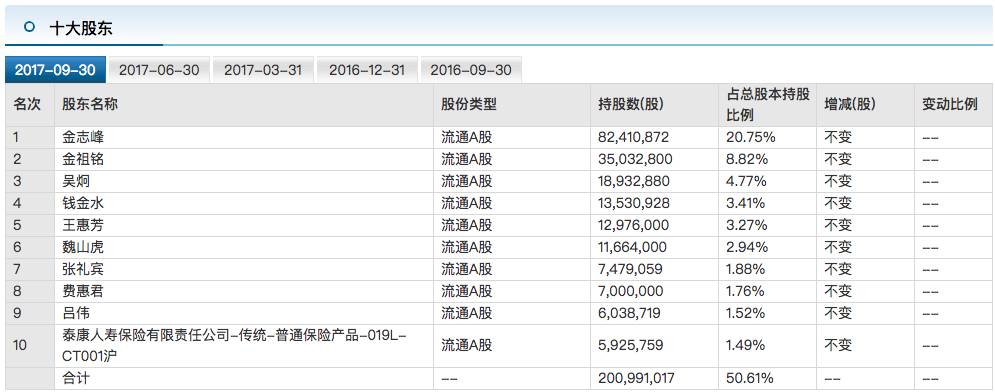
Task: Click the 1.52% holding percentage
Action: [745, 313]
